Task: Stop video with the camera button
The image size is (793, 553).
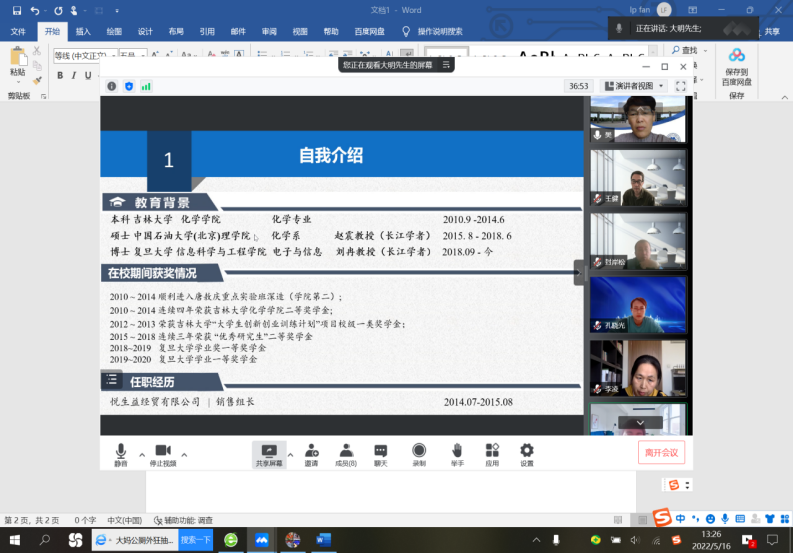Action: (162, 452)
